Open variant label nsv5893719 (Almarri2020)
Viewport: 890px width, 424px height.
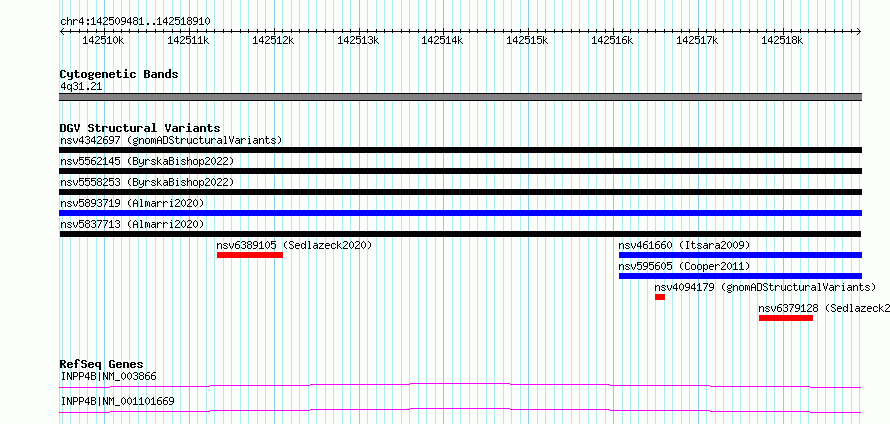(x=132, y=203)
